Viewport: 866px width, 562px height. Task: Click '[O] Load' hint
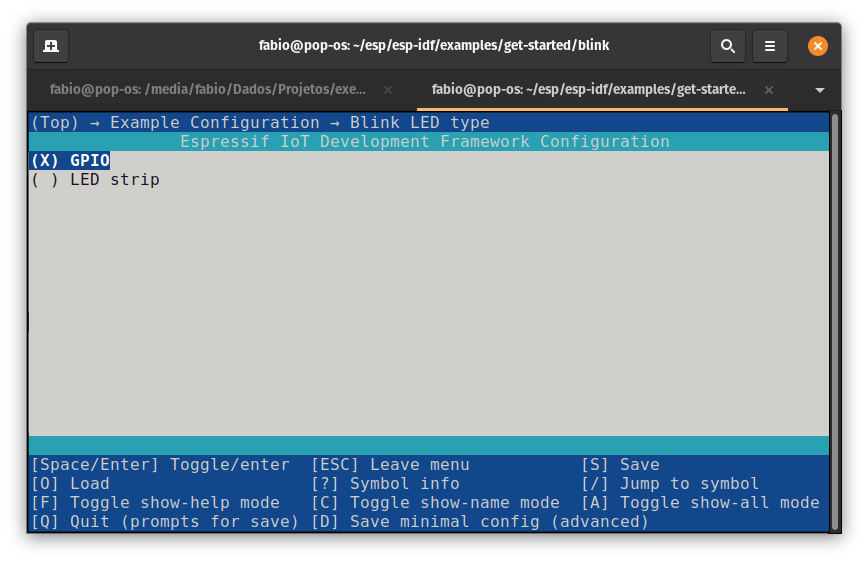pyautogui.click(x=70, y=484)
